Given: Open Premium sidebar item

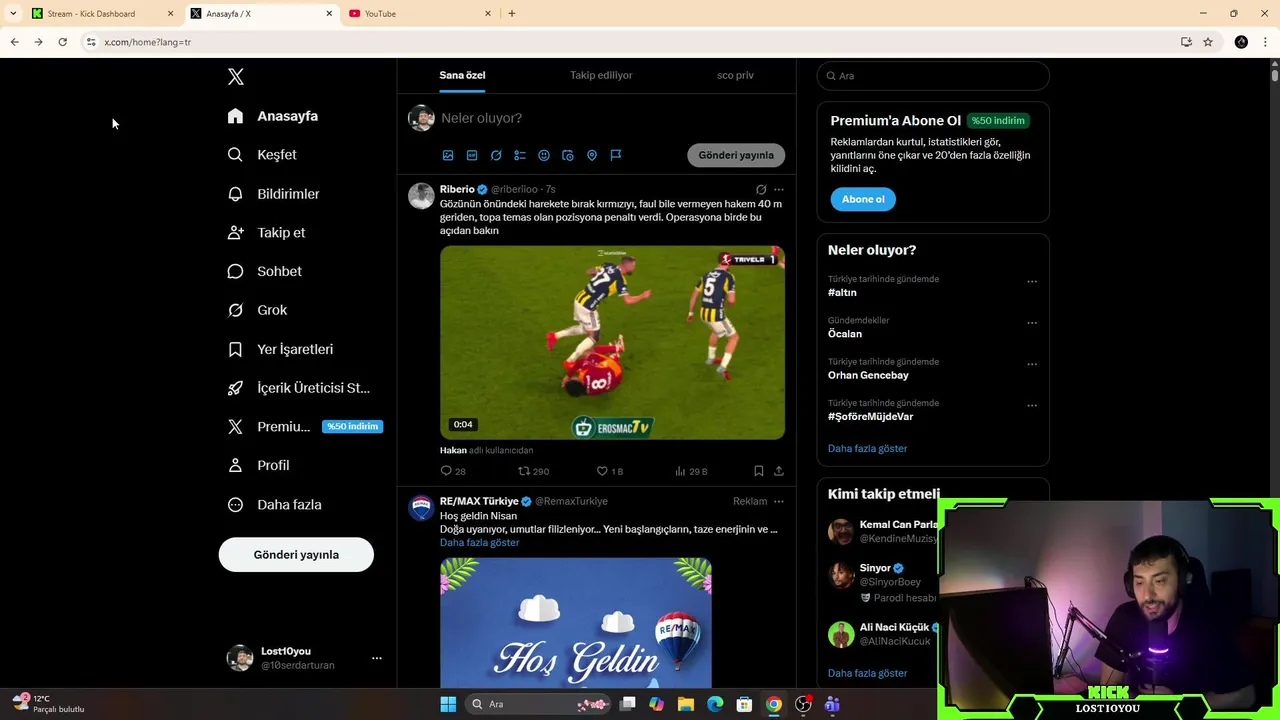Looking at the screenshot, I should [305, 427].
